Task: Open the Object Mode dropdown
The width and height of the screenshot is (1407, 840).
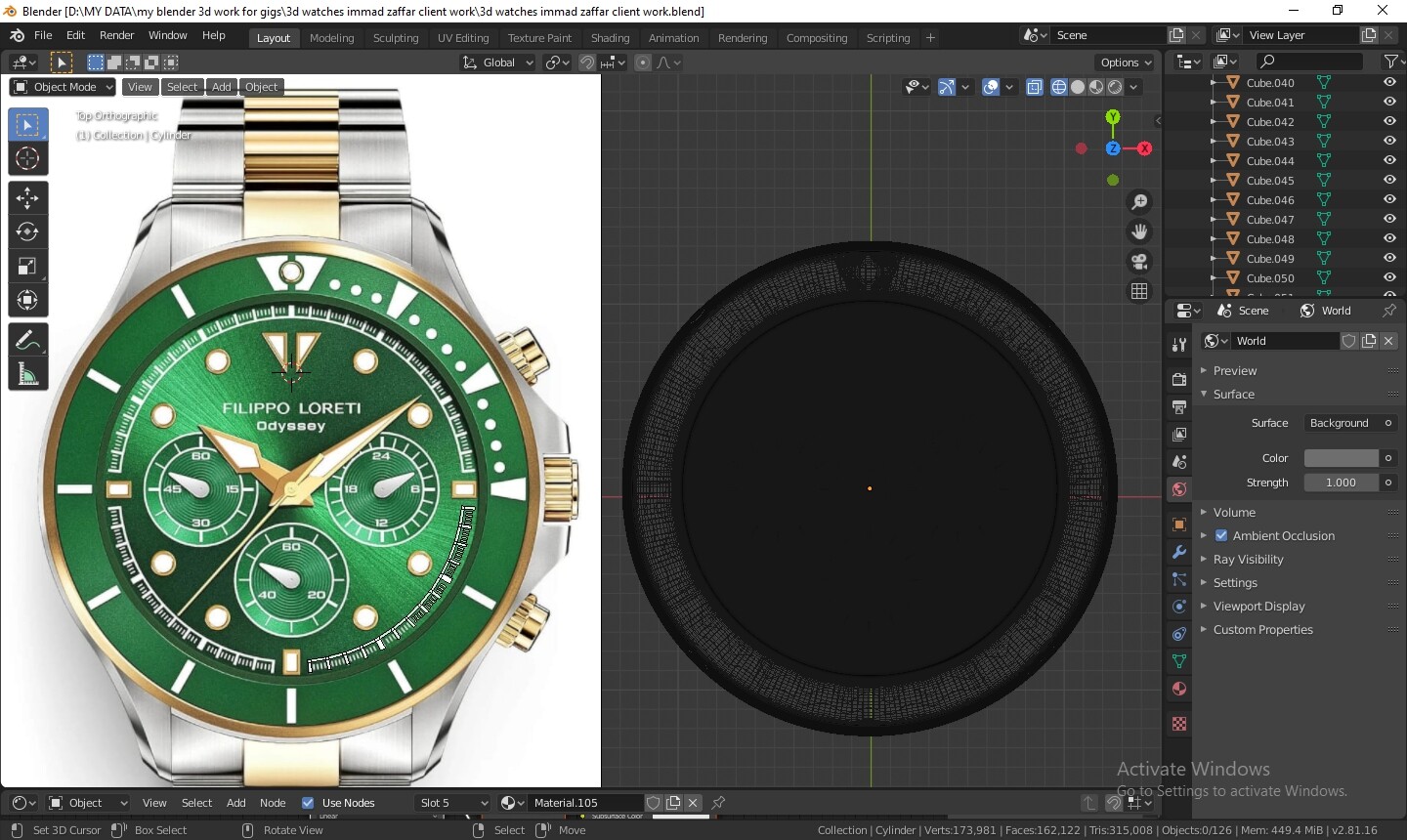Action: coord(63,87)
